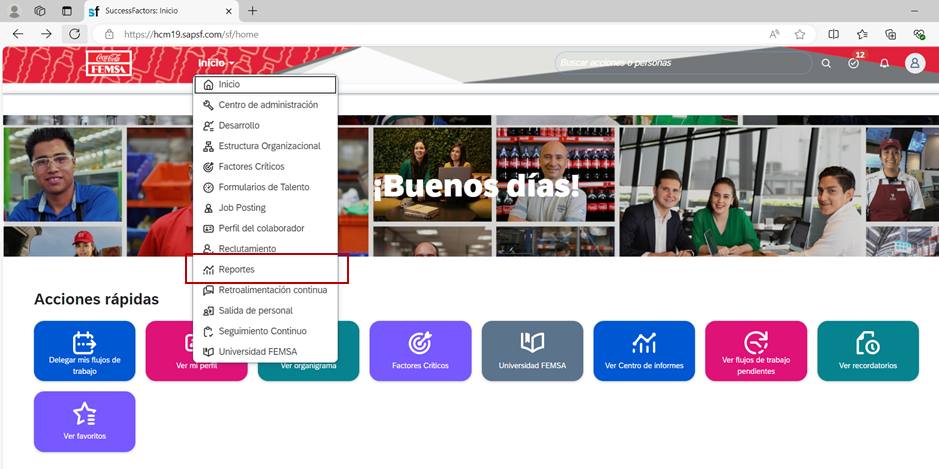Open Universidad FEMSA menu entry
Image resolution: width=939 pixels, height=469 pixels.
coord(257,352)
